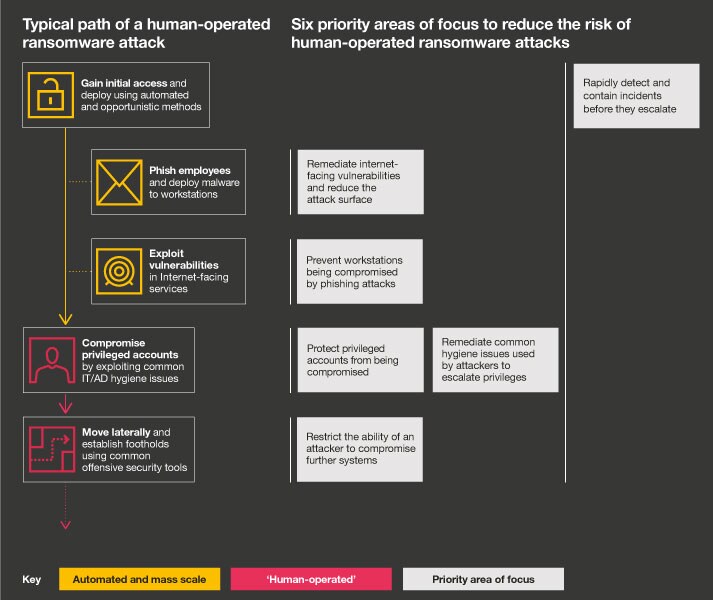Select the red 'Human-operated' key swatch
713x600 pixels.
[x=313, y=579]
